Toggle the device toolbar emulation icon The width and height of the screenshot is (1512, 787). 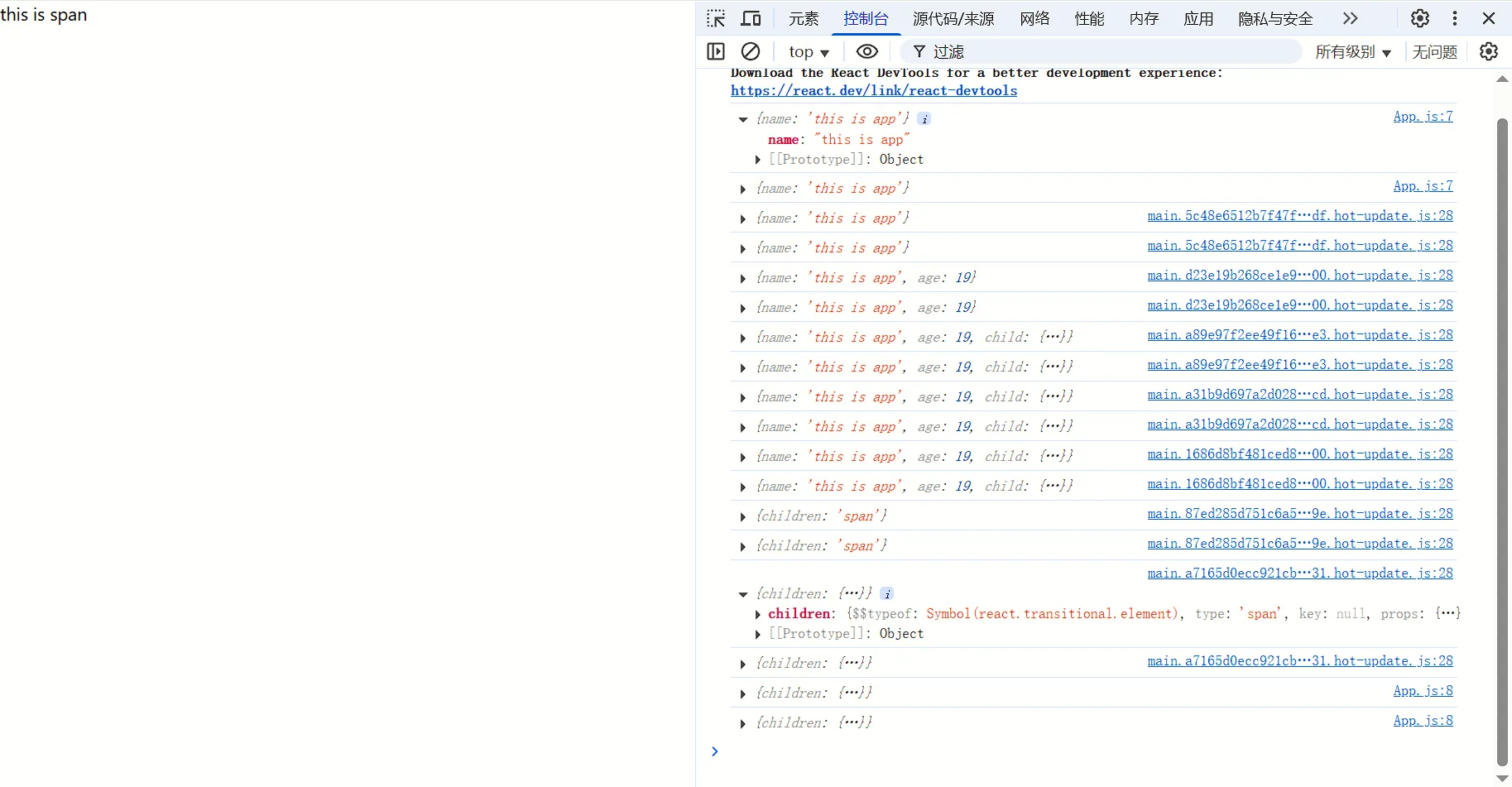pos(751,18)
